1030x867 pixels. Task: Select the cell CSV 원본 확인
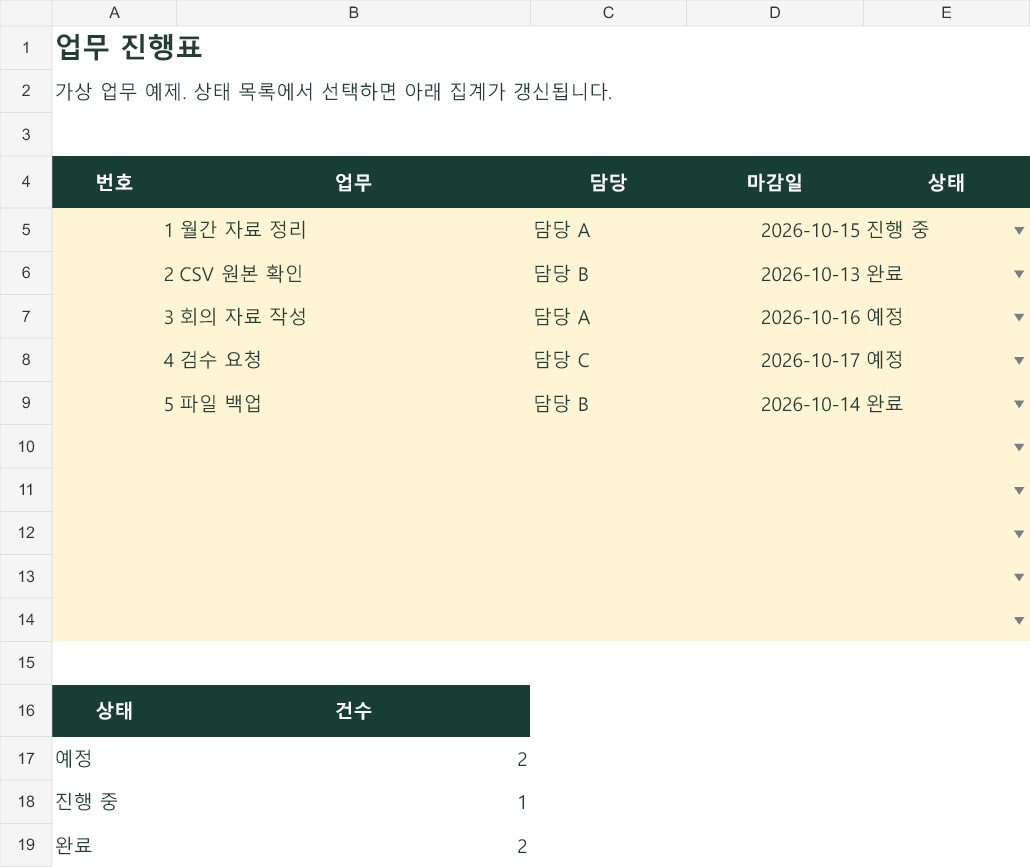pos(353,273)
